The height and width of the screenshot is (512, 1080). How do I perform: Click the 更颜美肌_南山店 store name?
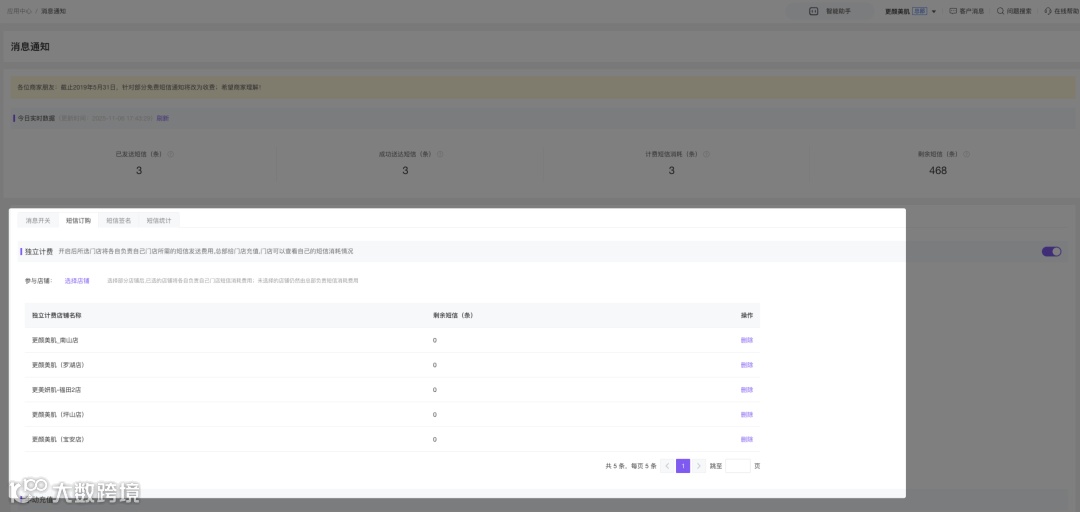[x=55, y=340]
